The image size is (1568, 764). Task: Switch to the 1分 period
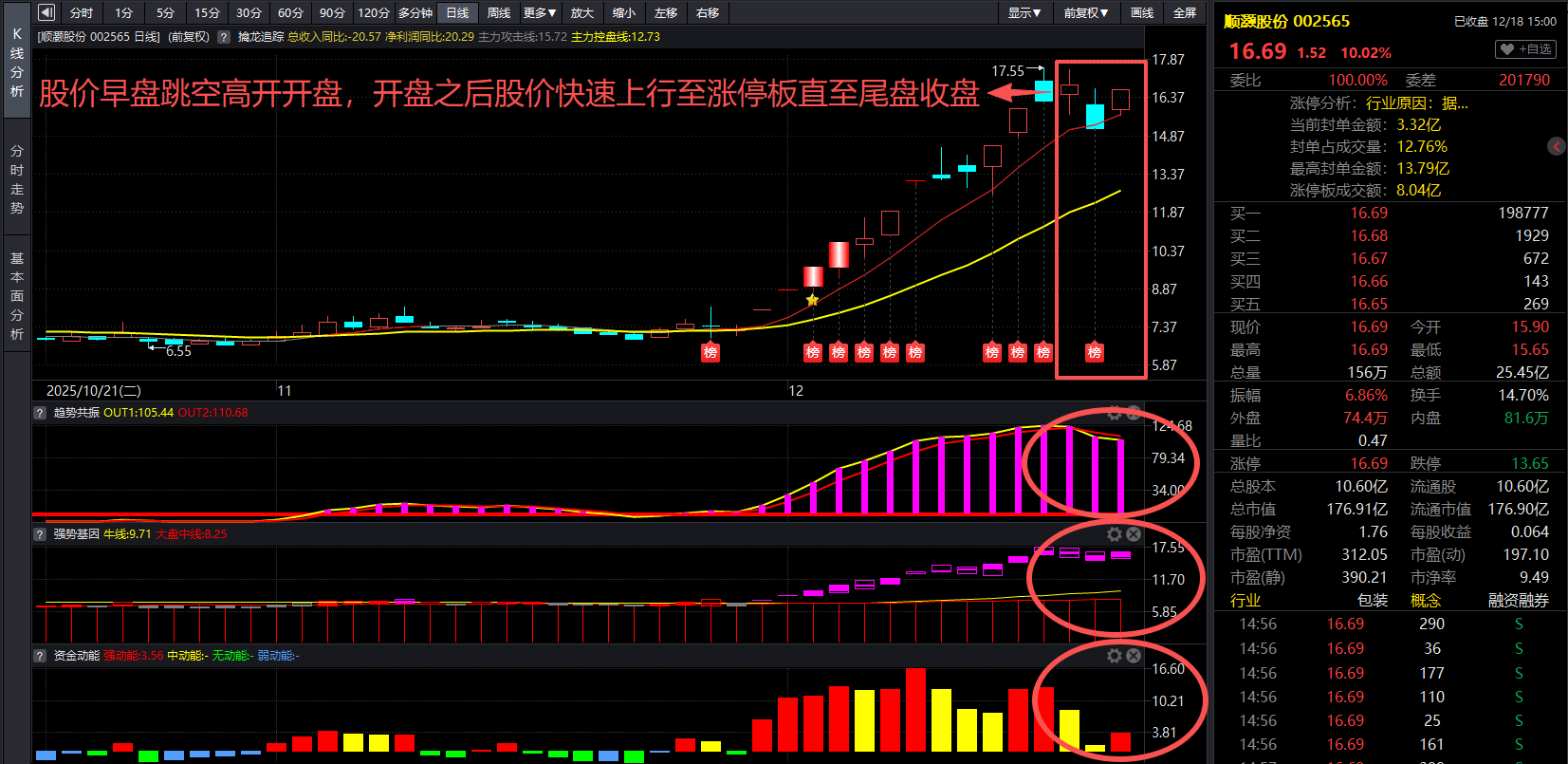(x=123, y=12)
